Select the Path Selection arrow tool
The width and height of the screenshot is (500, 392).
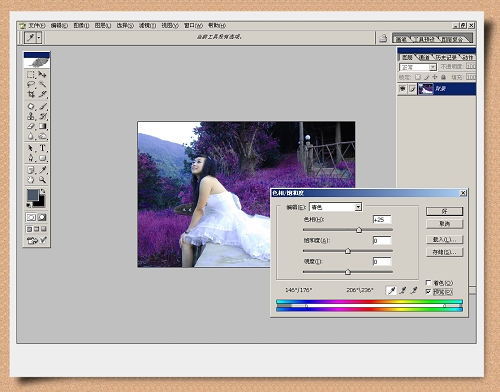click(31, 148)
